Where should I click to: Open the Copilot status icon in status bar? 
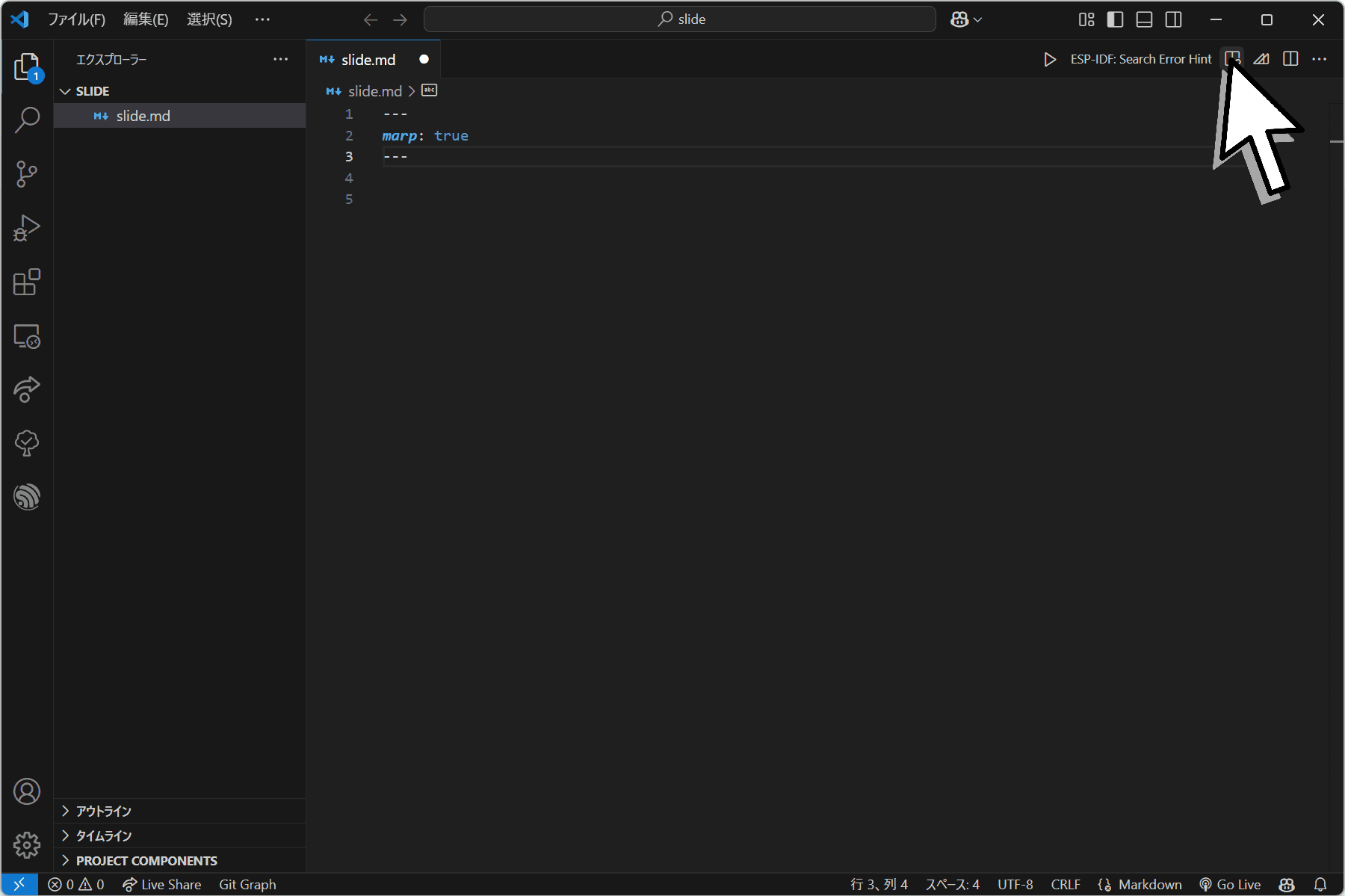pyautogui.click(x=1287, y=884)
